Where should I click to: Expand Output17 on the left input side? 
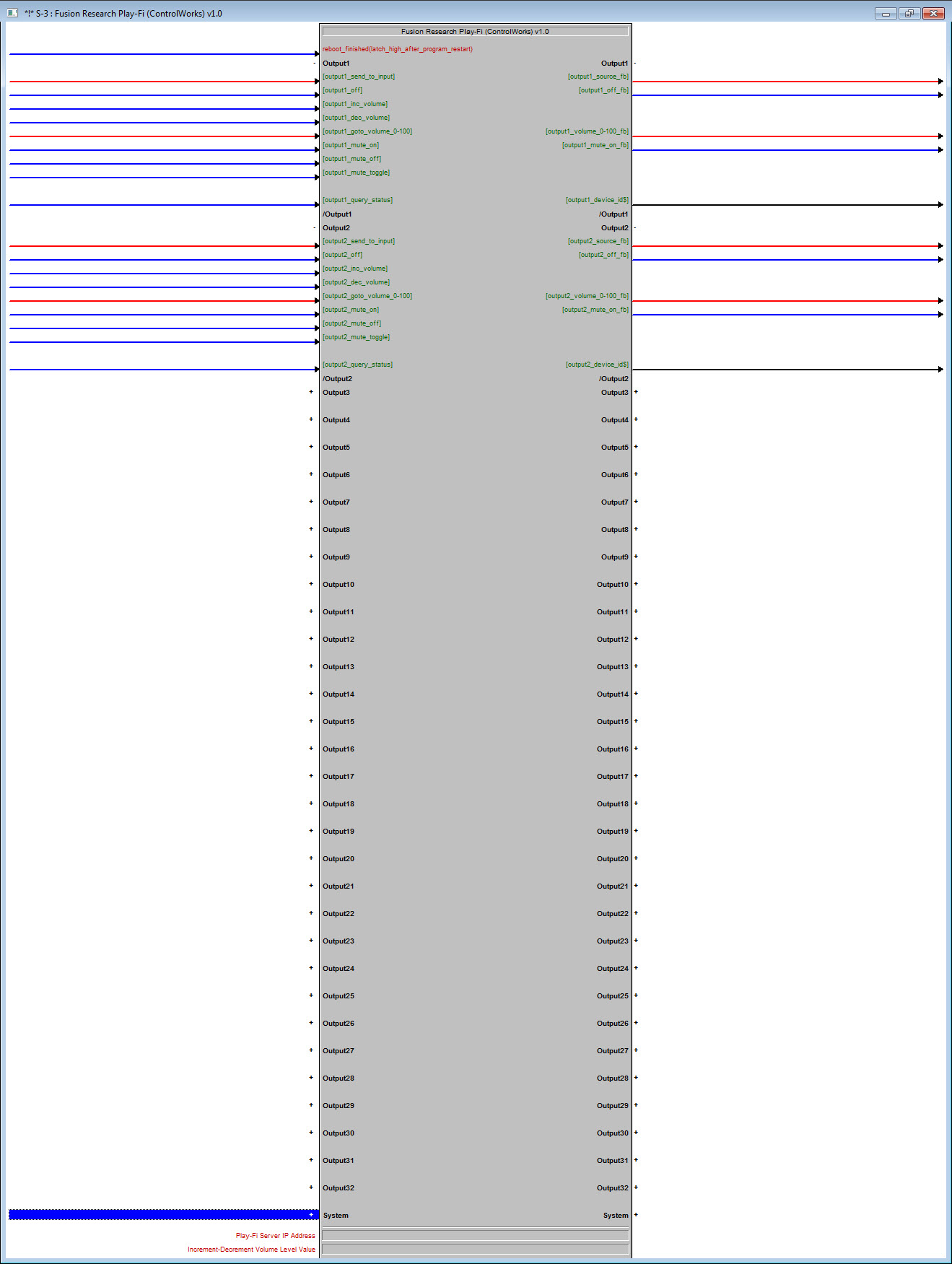click(311, 776)
